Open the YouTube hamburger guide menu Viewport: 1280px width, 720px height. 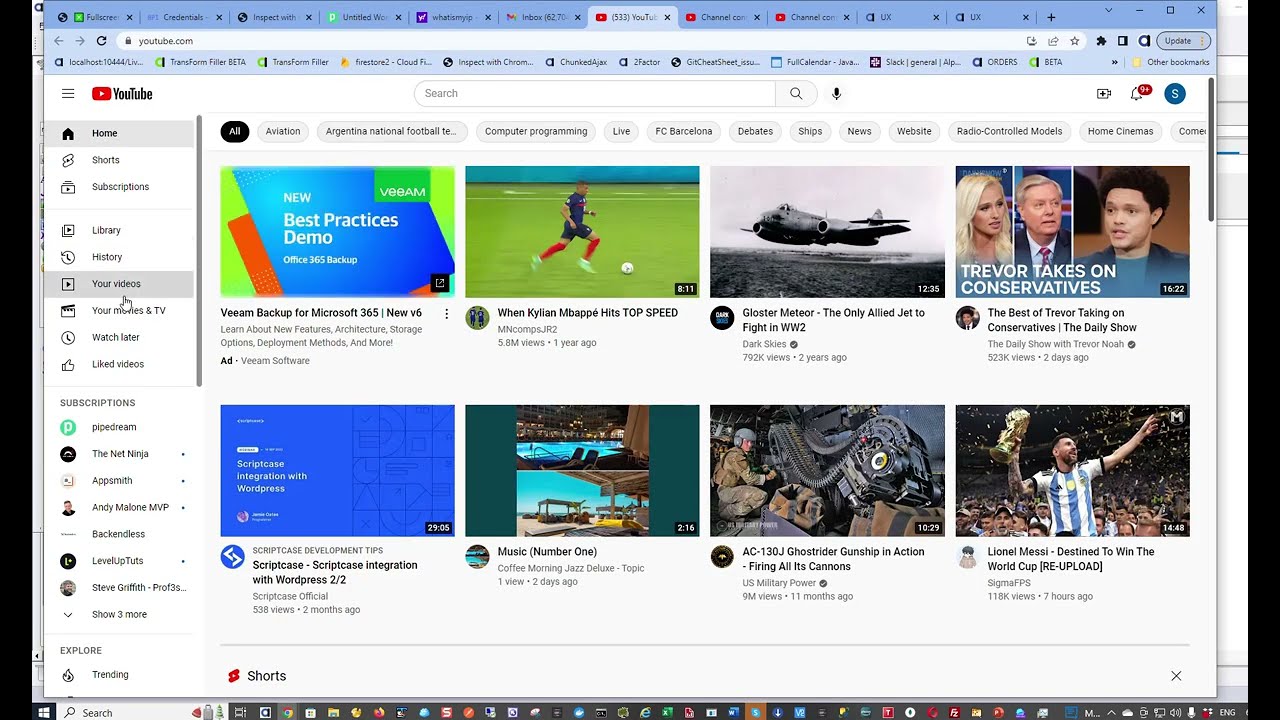(x=68, y=93)
